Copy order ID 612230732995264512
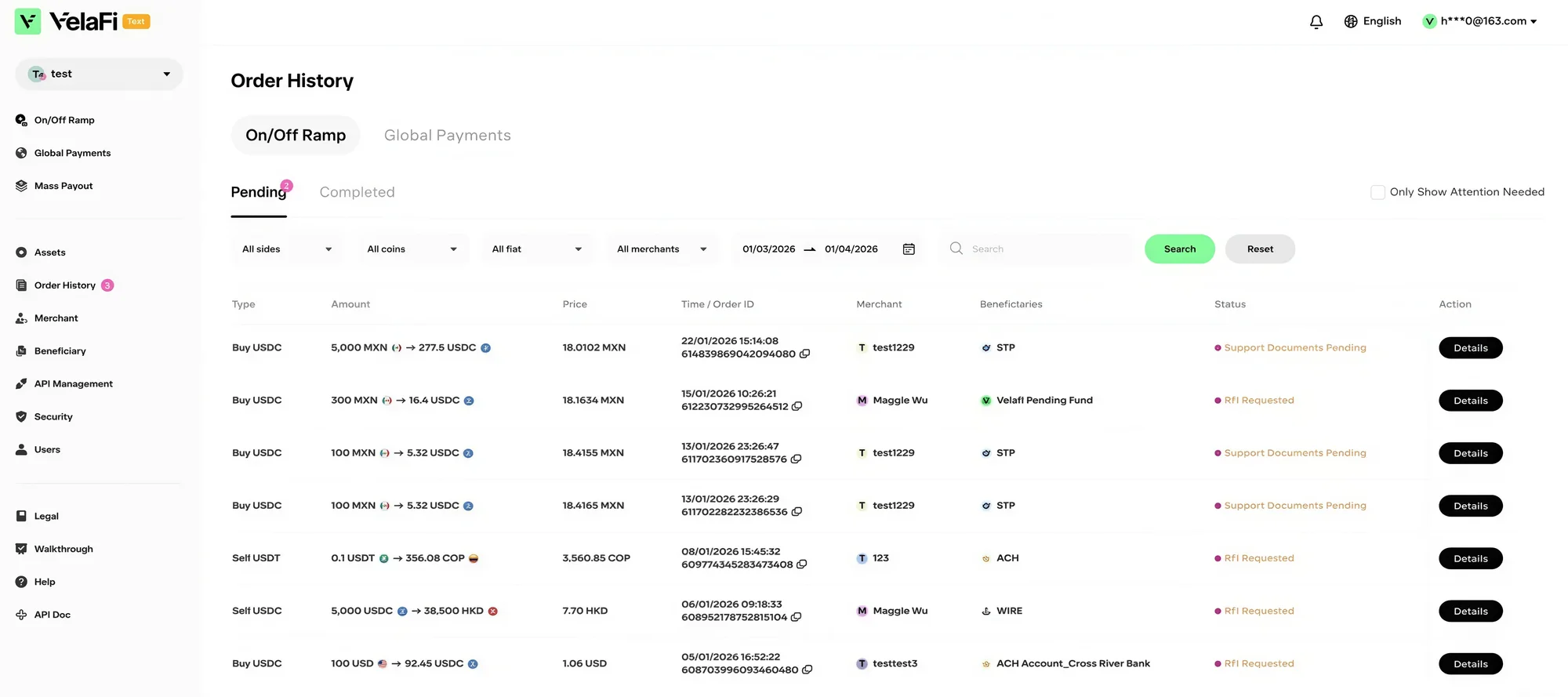The height and width of the screenshot is (697, 1568). (797, 406)
